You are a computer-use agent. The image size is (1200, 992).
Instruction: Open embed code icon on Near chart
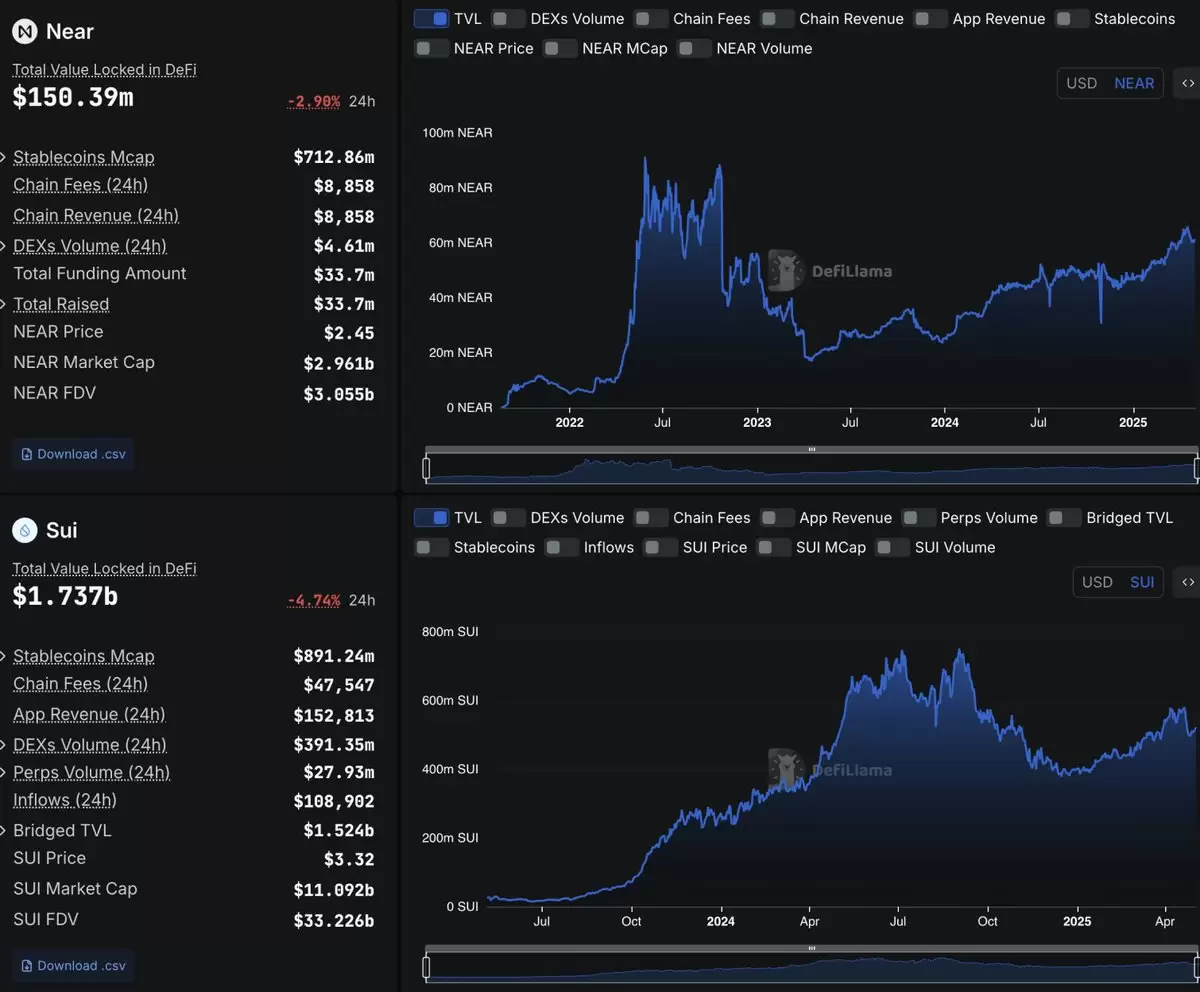click(1188, 83)
